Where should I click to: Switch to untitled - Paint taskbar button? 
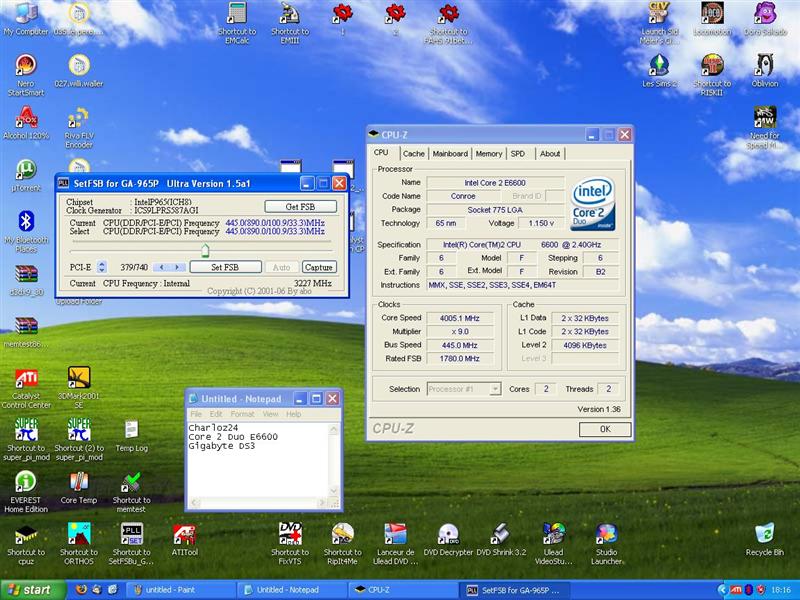coord(180,590)
